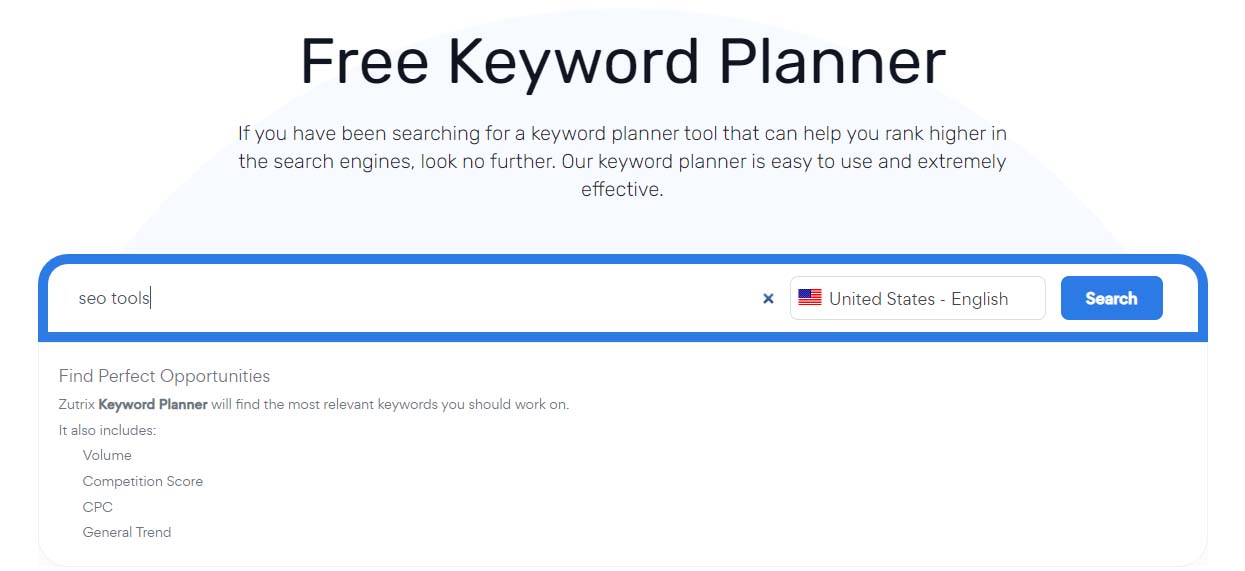
Task: Choose the 'Competition Score' list item
Action: pos(142,481)
